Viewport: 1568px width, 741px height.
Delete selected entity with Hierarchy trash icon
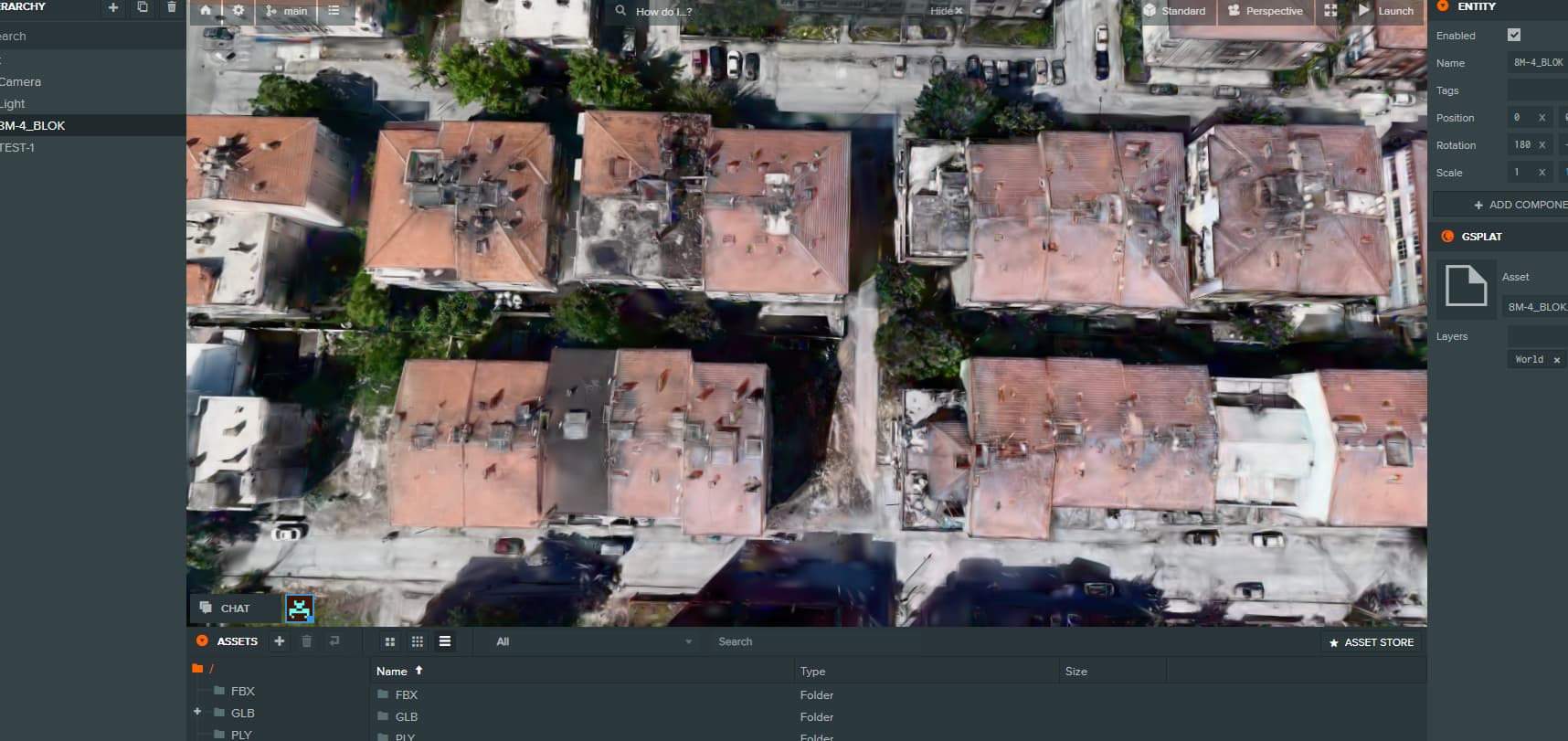[172, 7]
